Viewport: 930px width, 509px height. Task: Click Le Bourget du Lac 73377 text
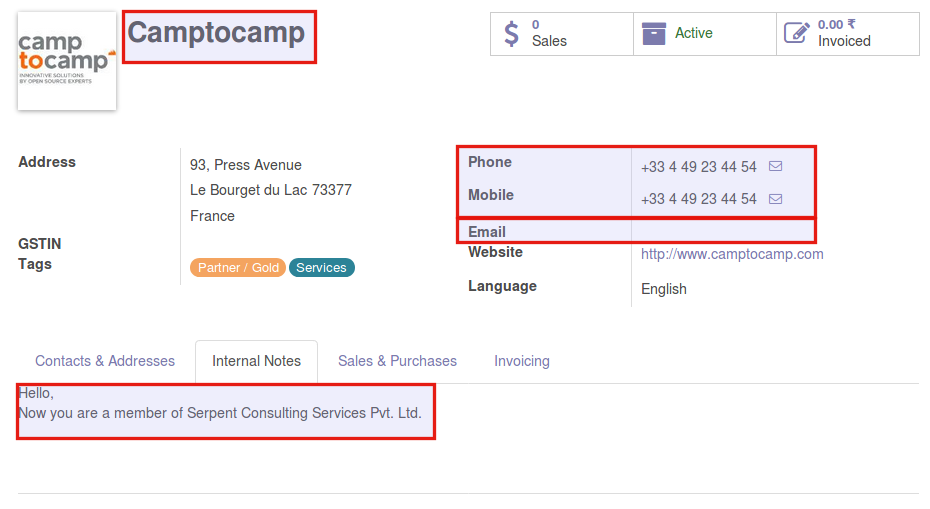point(270,190)
